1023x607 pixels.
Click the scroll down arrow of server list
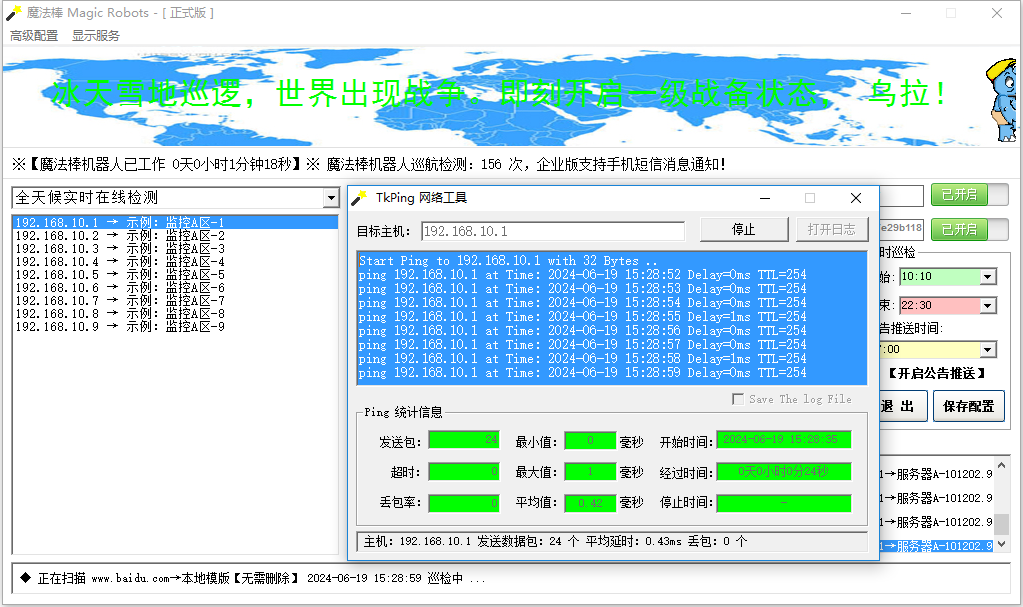point(1001,544)
